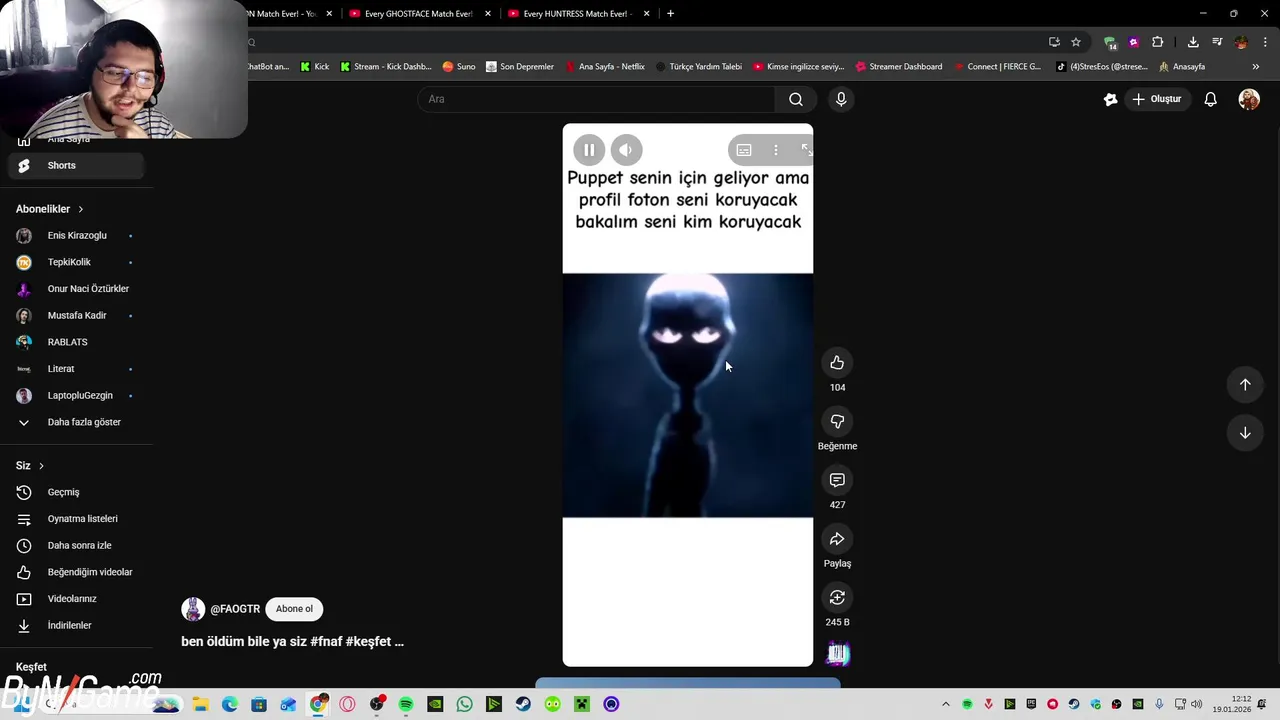Image resolution: width=1280 pixels, height=720 pixels.
Task: Mute the Shorts video volume
Action: click(626, 150)
